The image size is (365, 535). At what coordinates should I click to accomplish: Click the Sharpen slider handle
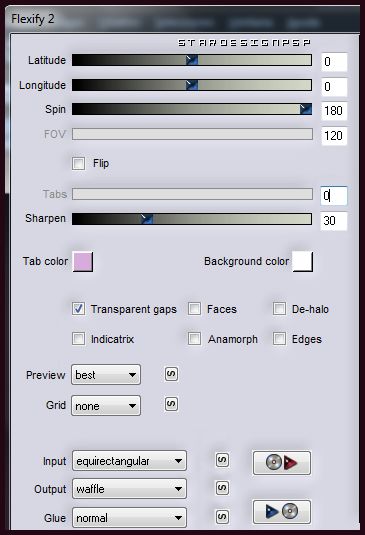coord(147,219)
